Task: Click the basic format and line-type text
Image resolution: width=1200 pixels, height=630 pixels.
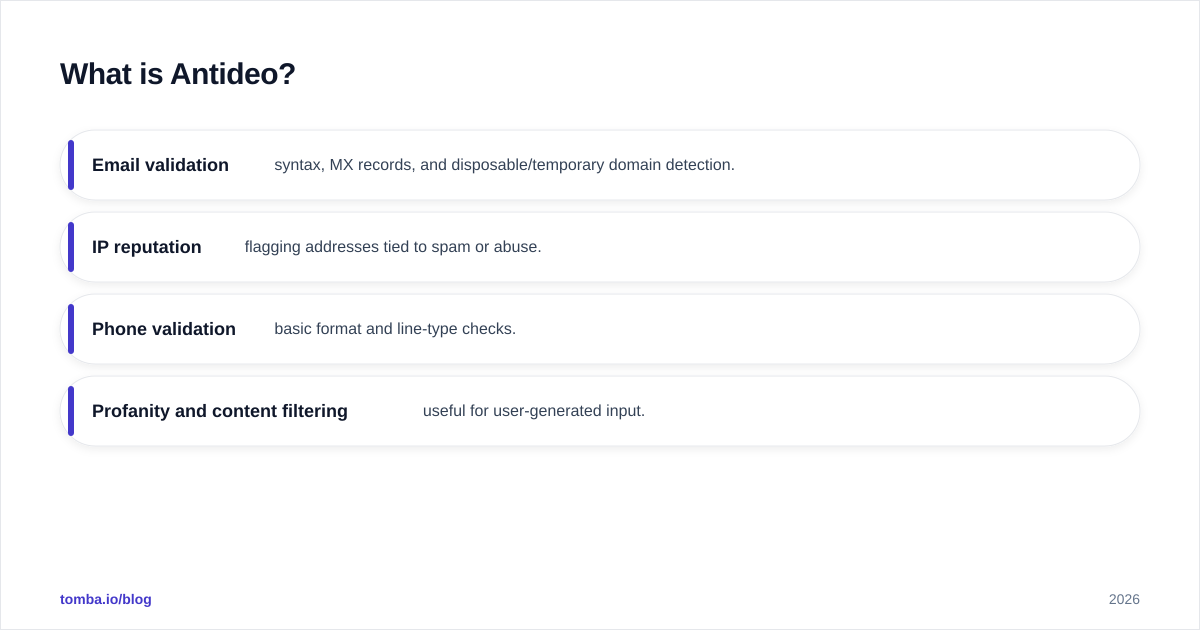Action: 395,329
